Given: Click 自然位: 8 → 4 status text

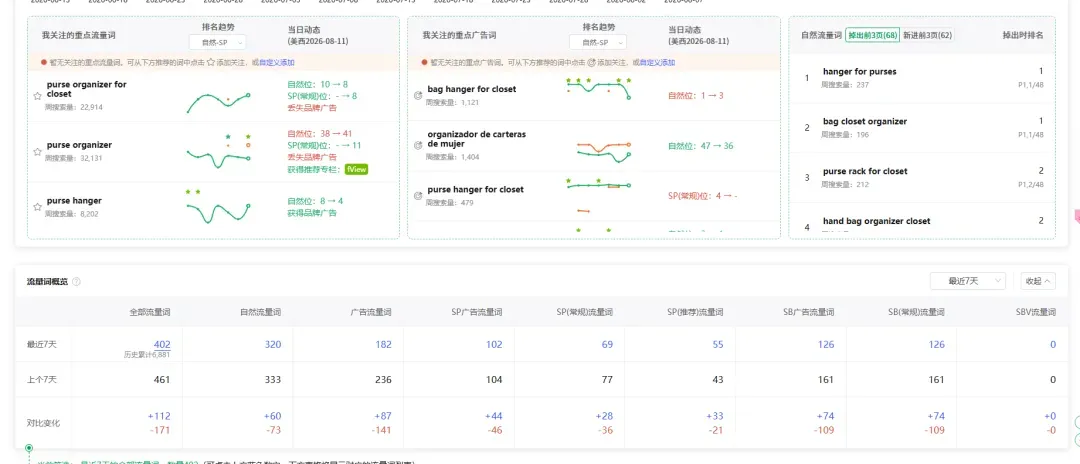Looking at the screenshot, I should point(315,201).
